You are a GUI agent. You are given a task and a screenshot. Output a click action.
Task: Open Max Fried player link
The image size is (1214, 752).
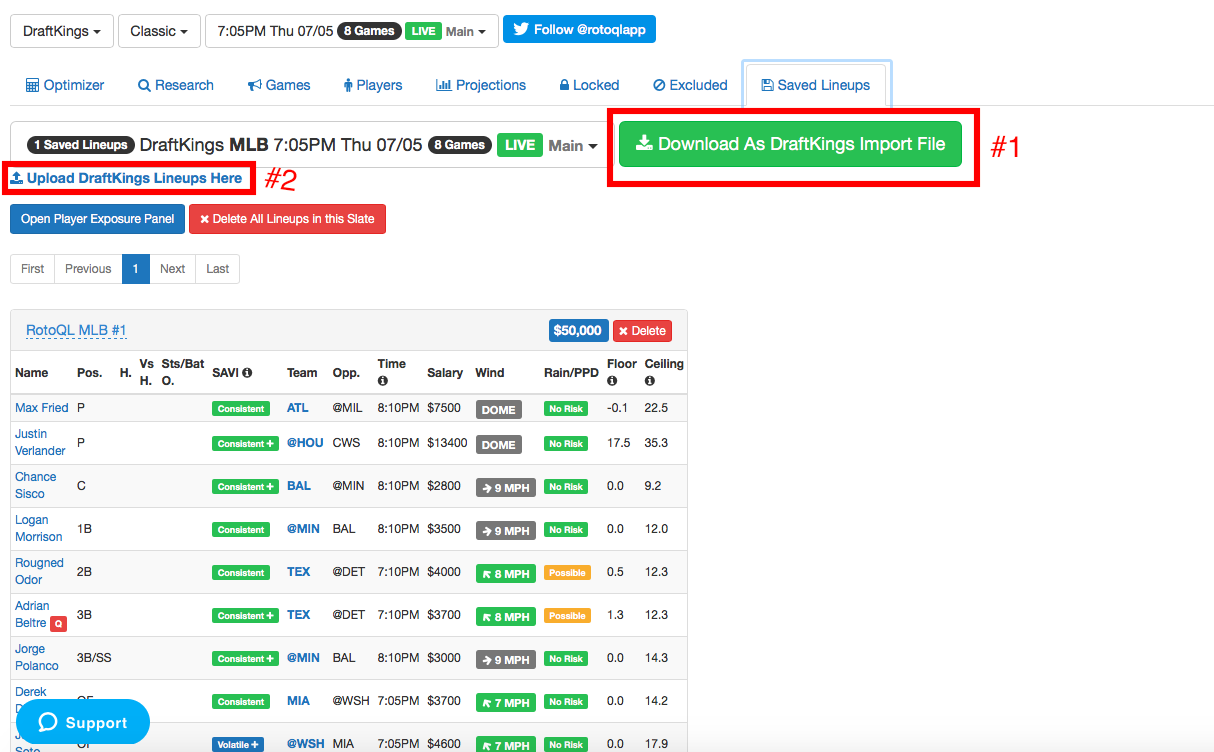(x=42, y=408)
